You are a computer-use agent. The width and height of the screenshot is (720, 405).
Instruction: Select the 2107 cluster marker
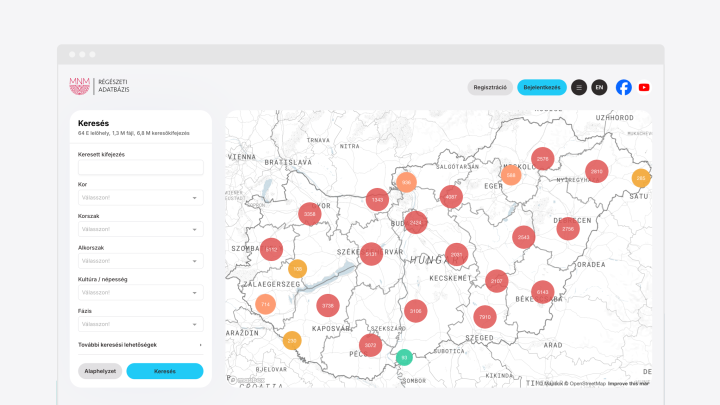496,281
